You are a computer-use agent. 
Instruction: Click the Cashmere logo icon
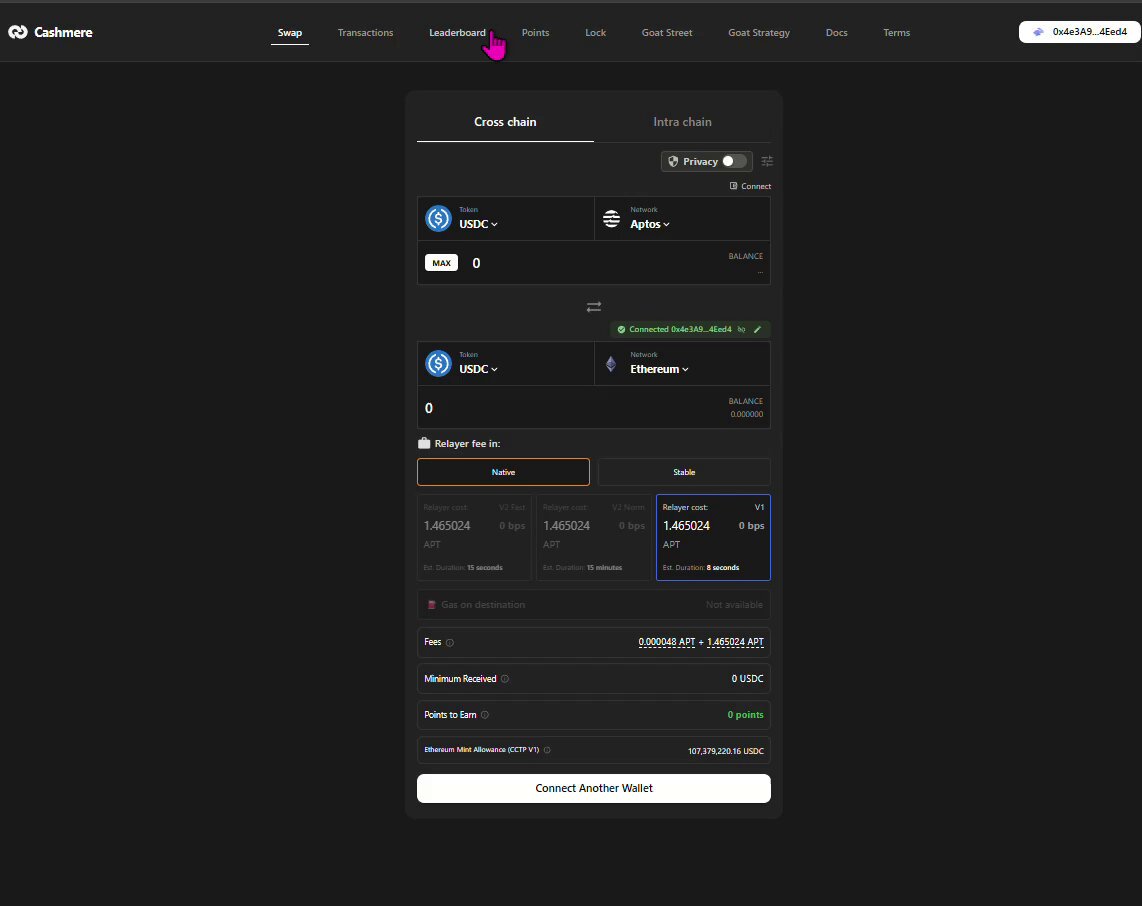point(17,32)
